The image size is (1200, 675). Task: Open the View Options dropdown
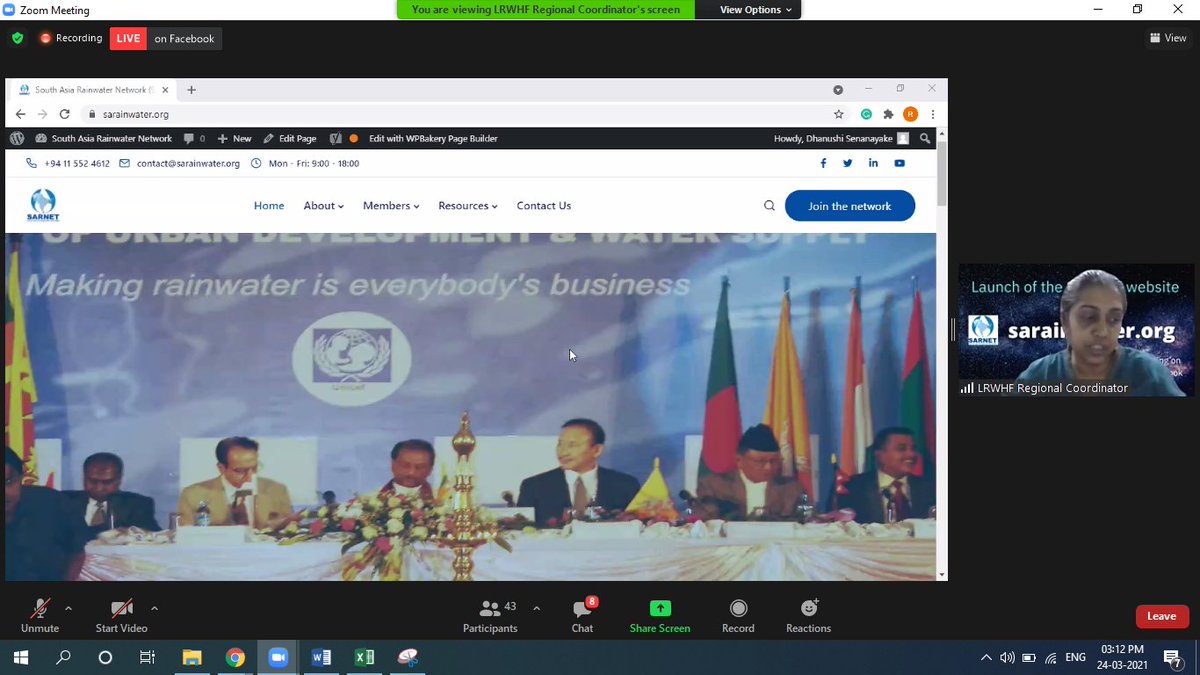click(756, 10)
